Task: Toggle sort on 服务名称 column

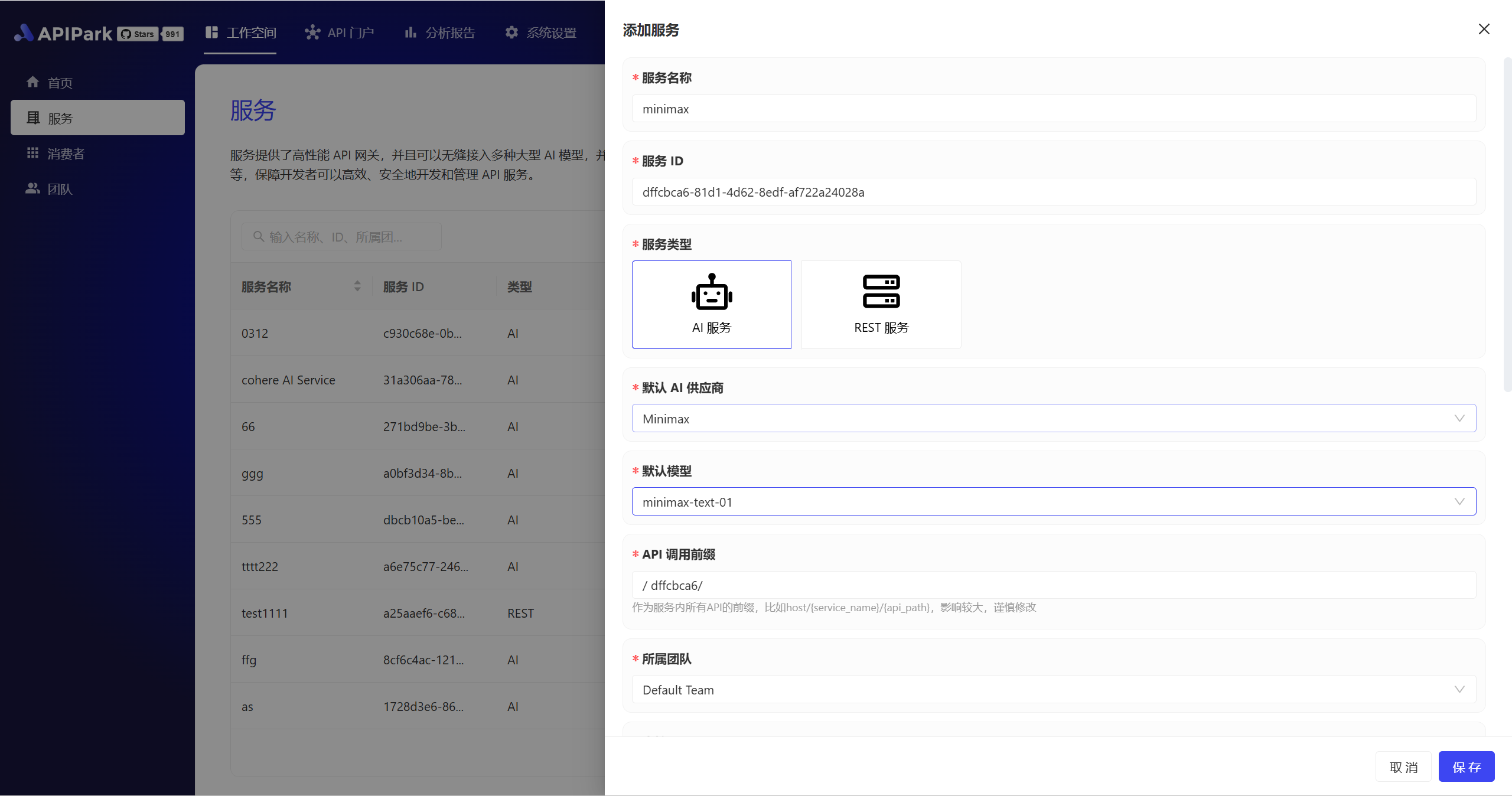Action: click(x=357, y=286)
